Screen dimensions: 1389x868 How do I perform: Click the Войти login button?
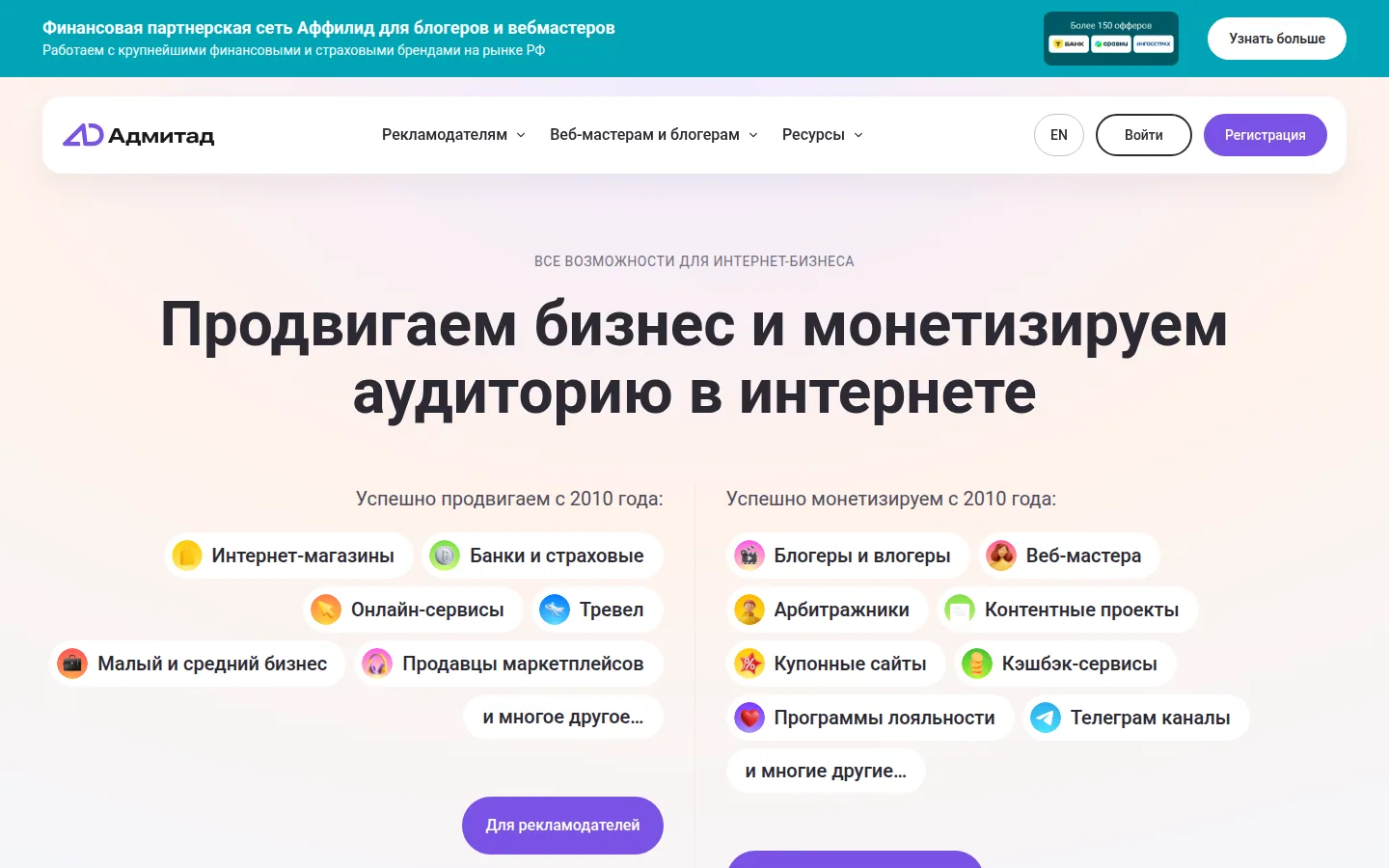(x=1144, y=135)
